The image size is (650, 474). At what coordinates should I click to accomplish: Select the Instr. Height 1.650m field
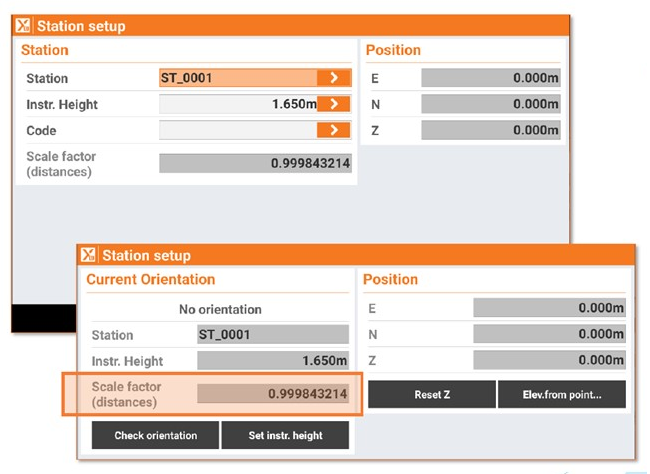pyautogui.click(x=238, y=104)
